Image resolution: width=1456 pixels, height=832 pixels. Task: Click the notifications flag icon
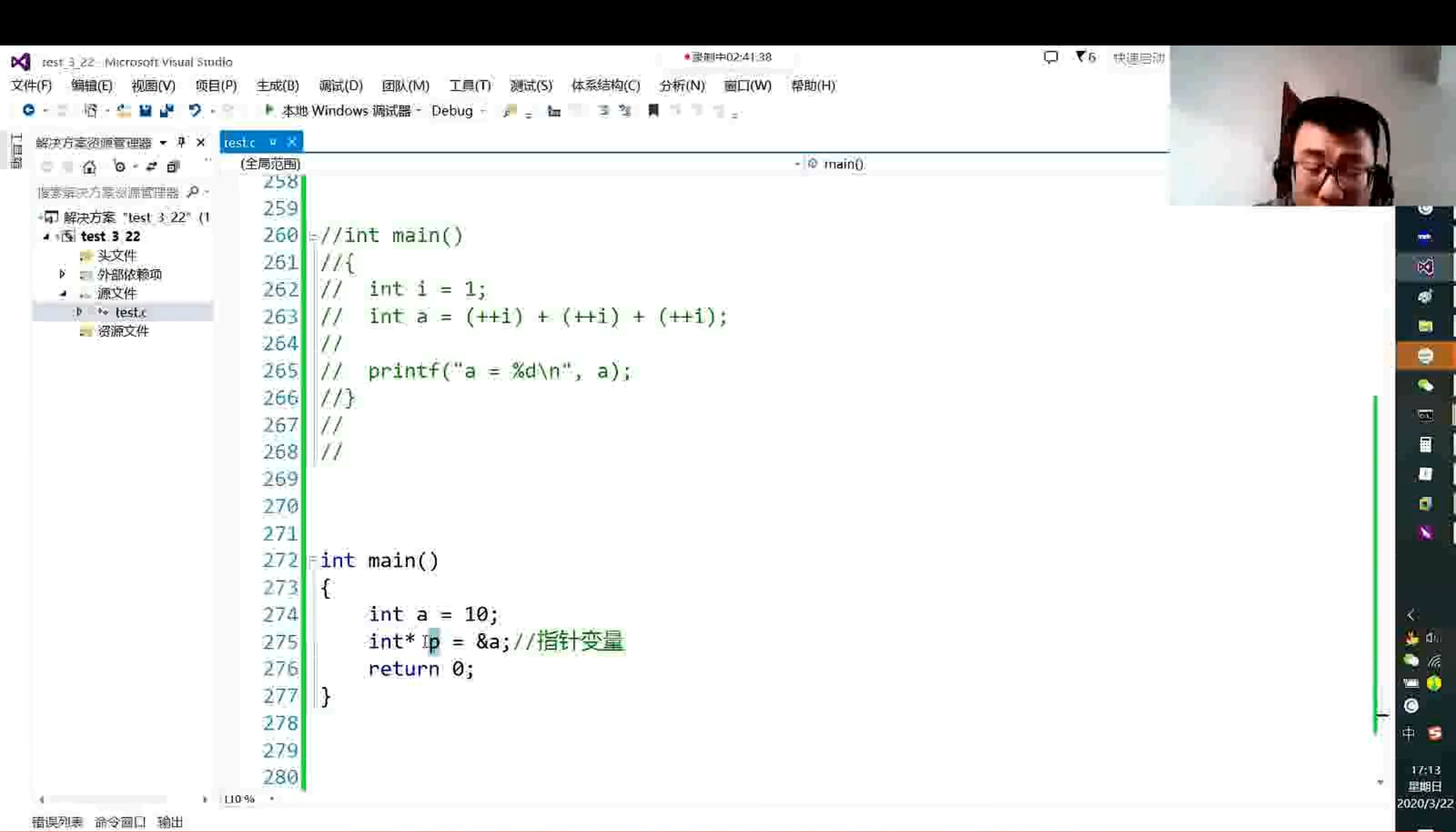point(1080,56)
